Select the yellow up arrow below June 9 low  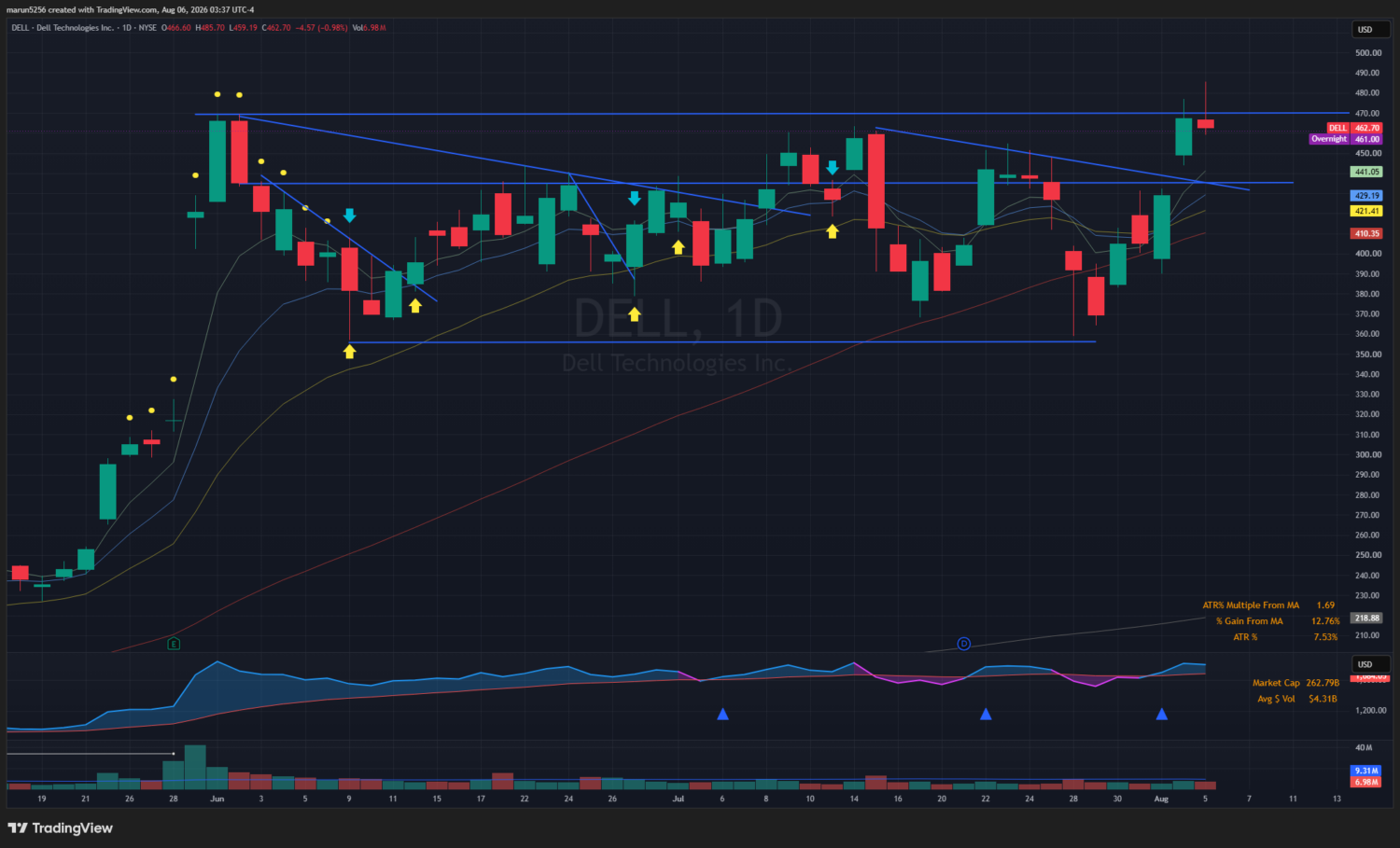tap(349, 352)
